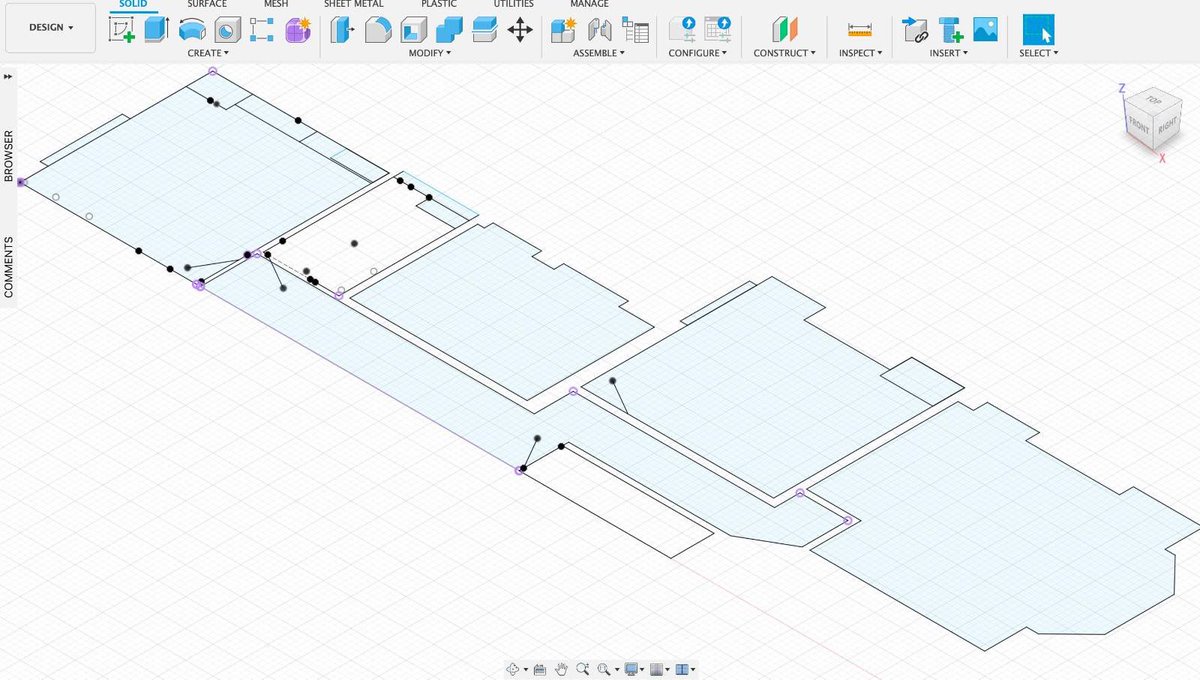Click the Insert Canvas image icon

pyautogui.click(x=985, y=29)
